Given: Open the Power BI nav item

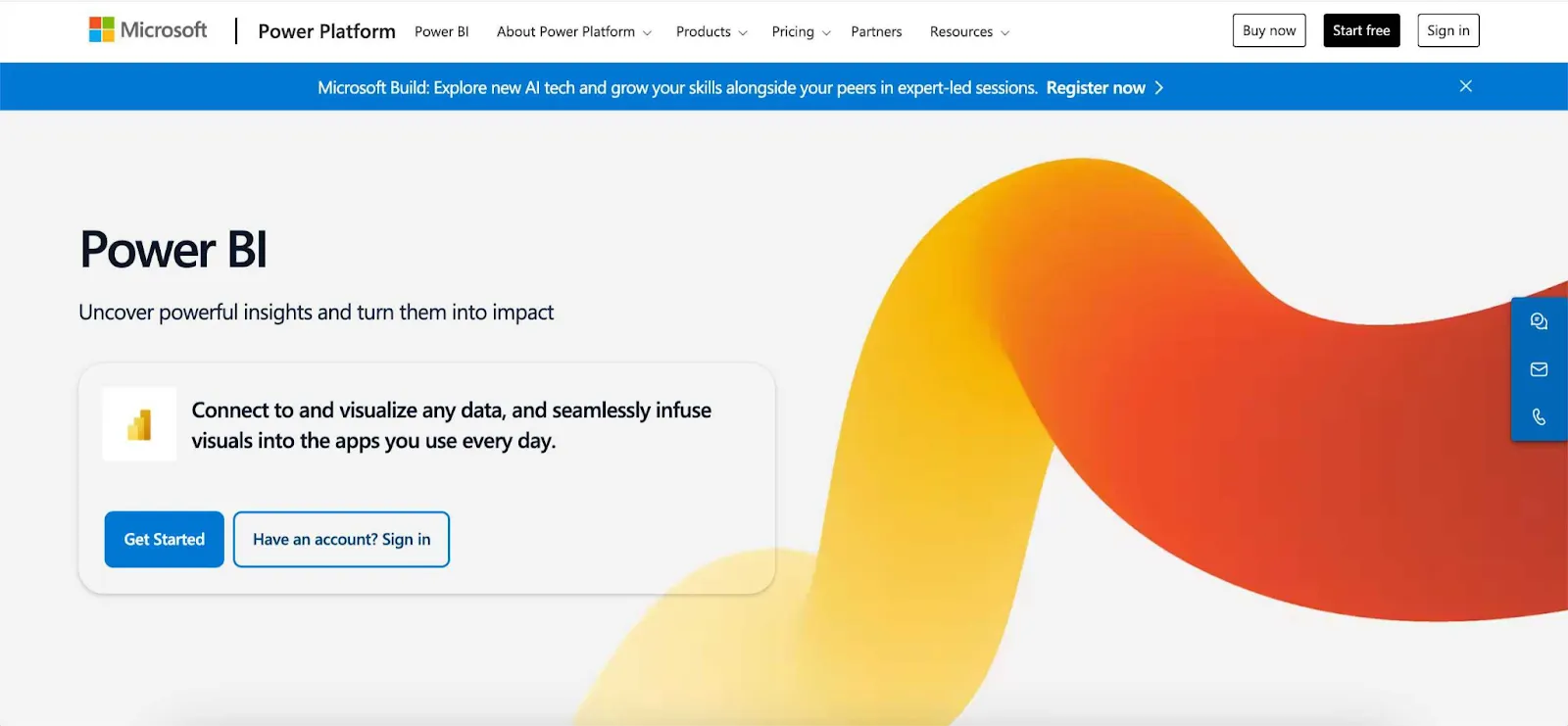Looking at the screenshot, I should 441,31.
